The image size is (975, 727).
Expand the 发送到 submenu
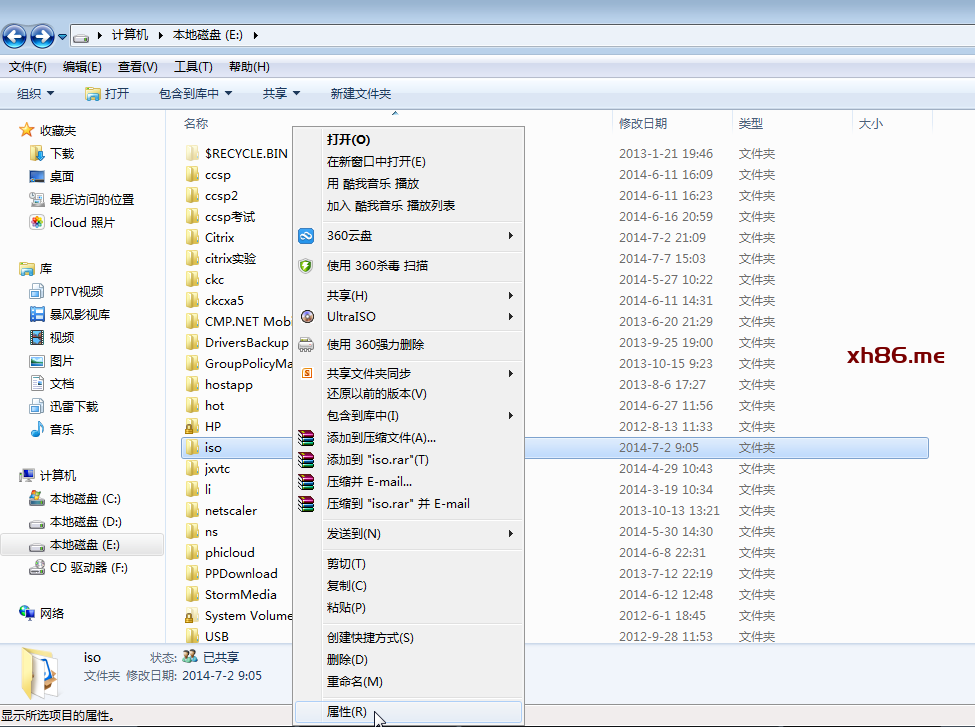coord(408,534)
